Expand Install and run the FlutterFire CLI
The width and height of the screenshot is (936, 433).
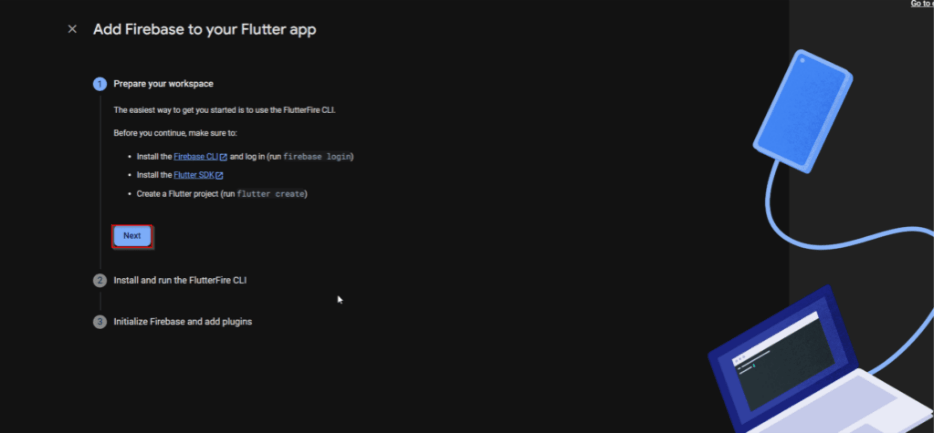(x=180, y=281)
